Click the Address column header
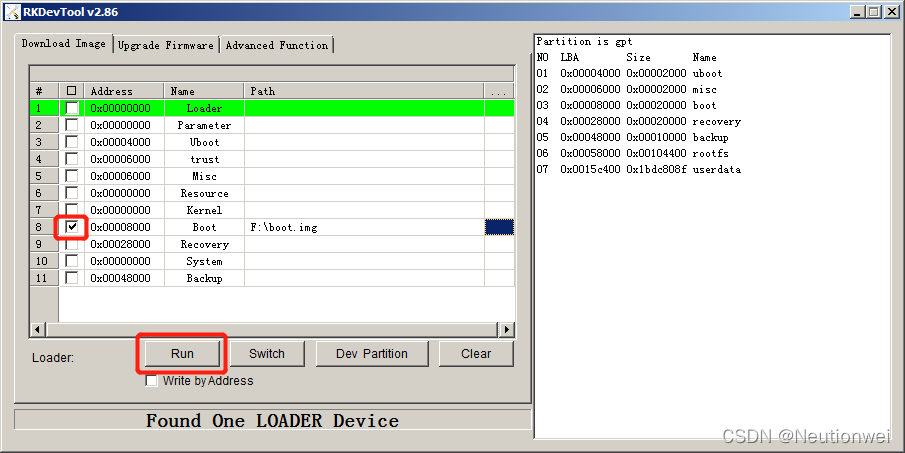Viewport: 905px width, 453px height. point(124,91)
